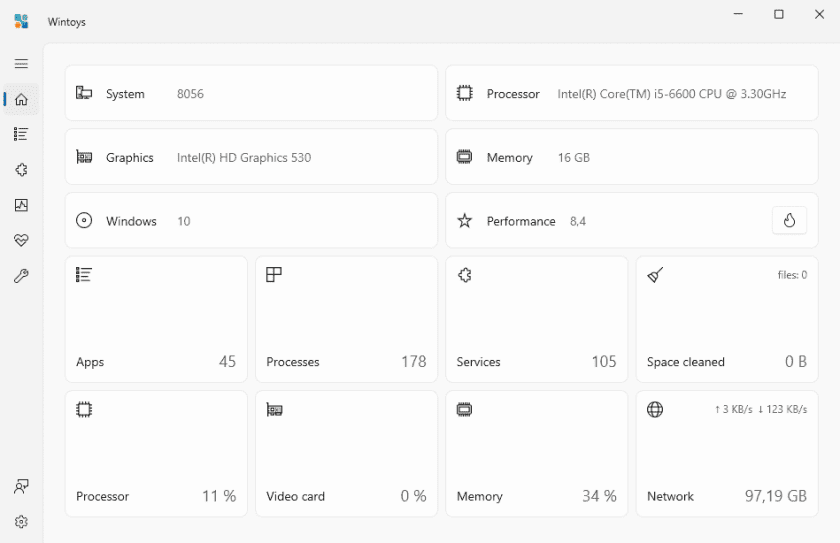840x543 pixels.
Task: Open the Processes tile showing 178
Action: point(346,319)
